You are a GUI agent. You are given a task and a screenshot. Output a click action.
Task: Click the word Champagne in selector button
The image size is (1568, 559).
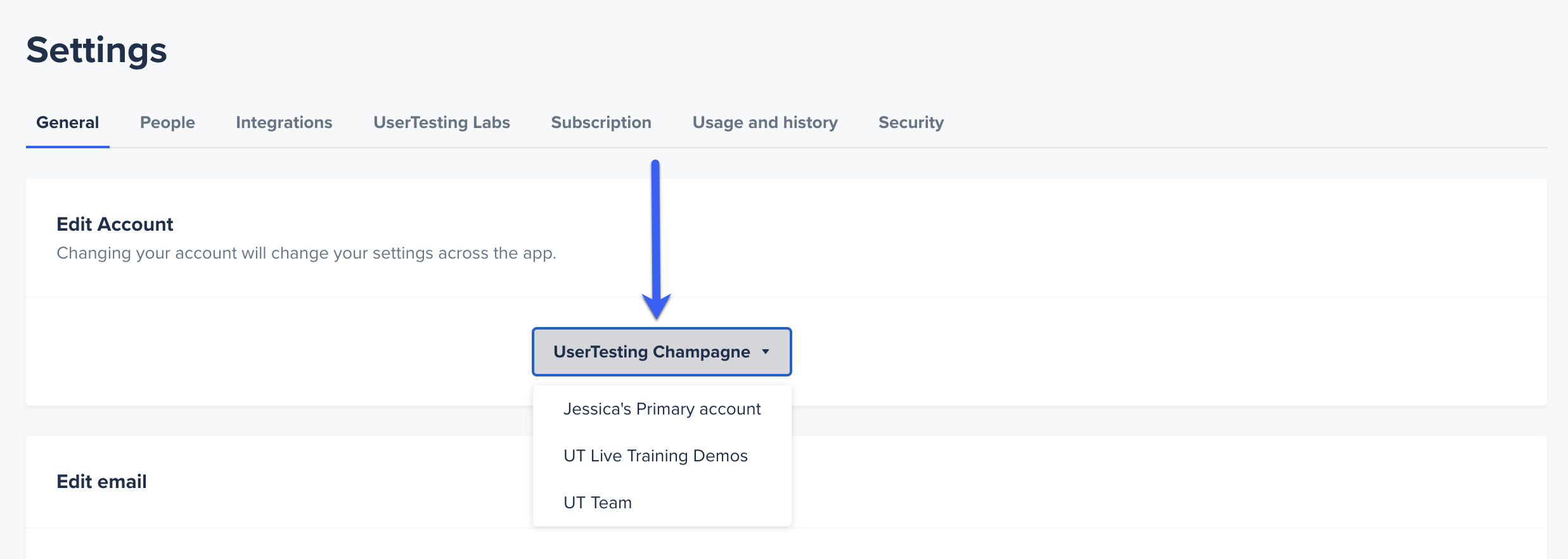point(702,352)
